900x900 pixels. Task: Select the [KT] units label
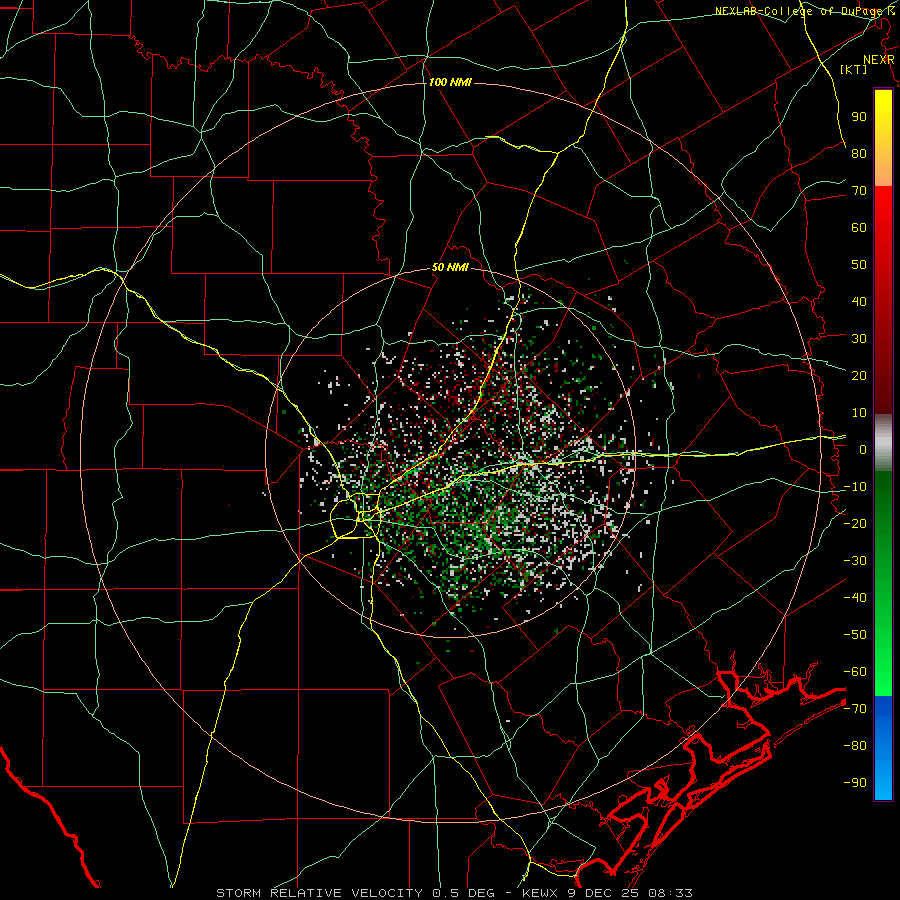(853, 69)
